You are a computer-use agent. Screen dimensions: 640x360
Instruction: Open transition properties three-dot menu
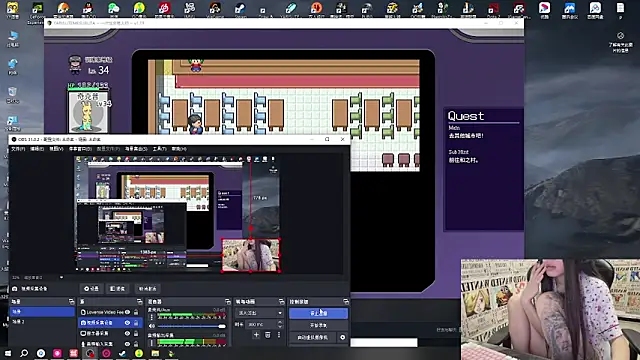click(x=279, y=335)
